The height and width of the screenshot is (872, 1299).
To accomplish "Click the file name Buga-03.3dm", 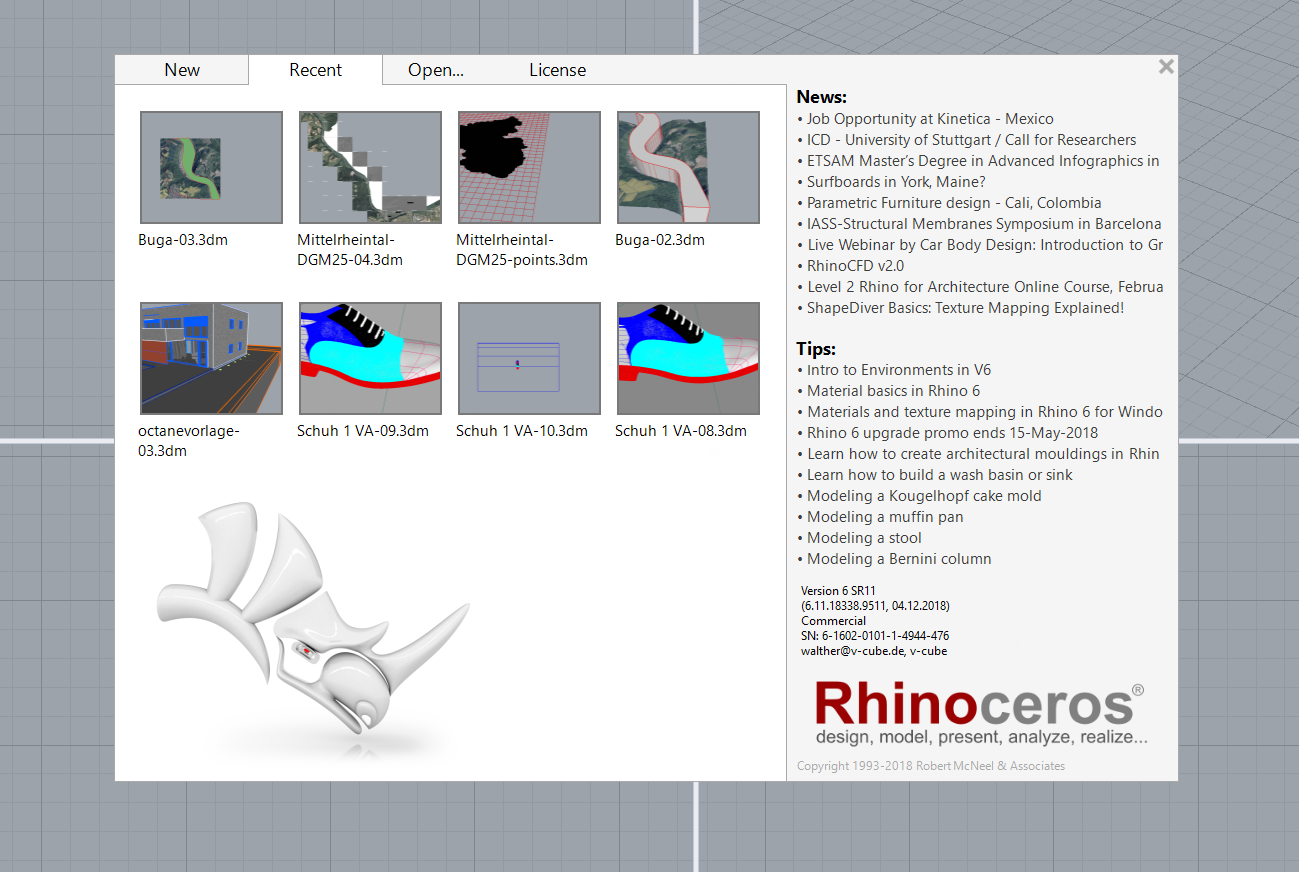I will (183, 240).
